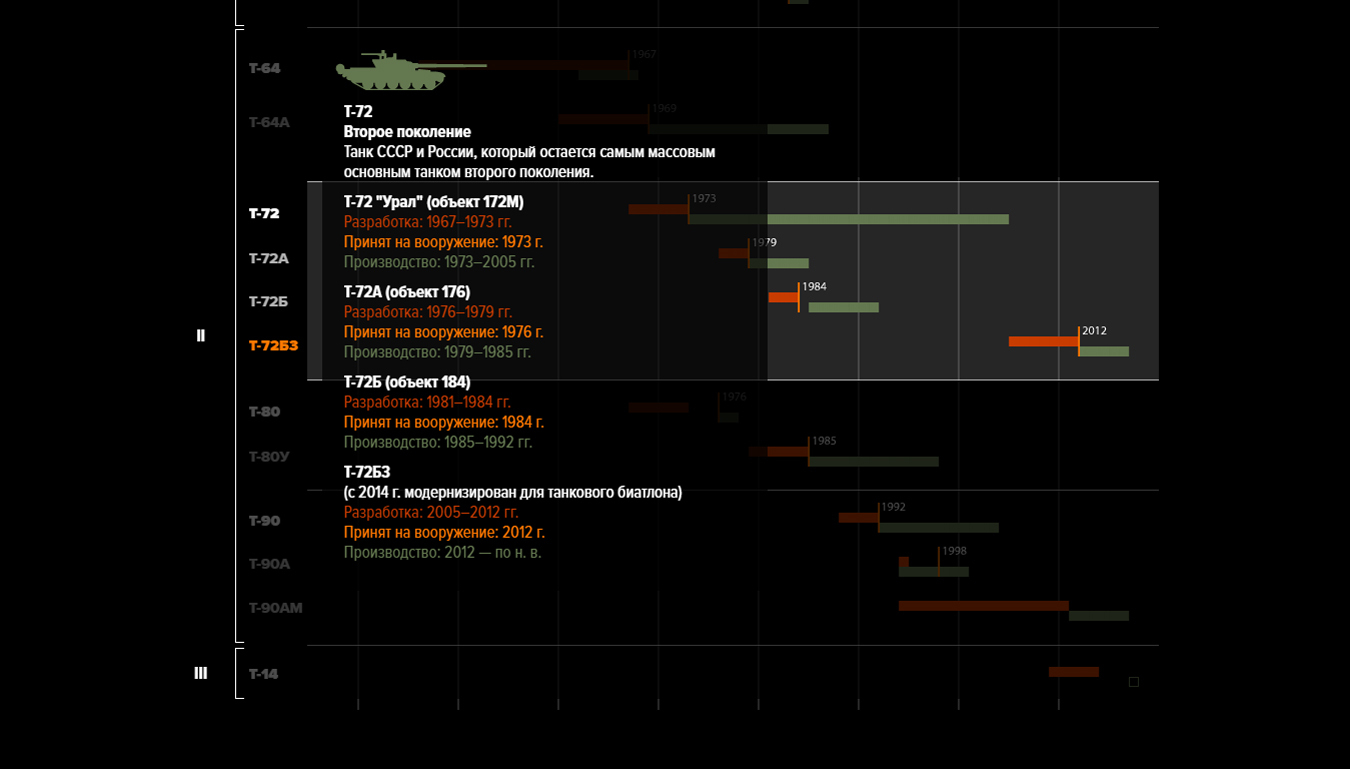Click "Производство: 1973–2005 гг." line
Image resolution: width=1350 pixels, height=769 pixels.
(439, 262)
